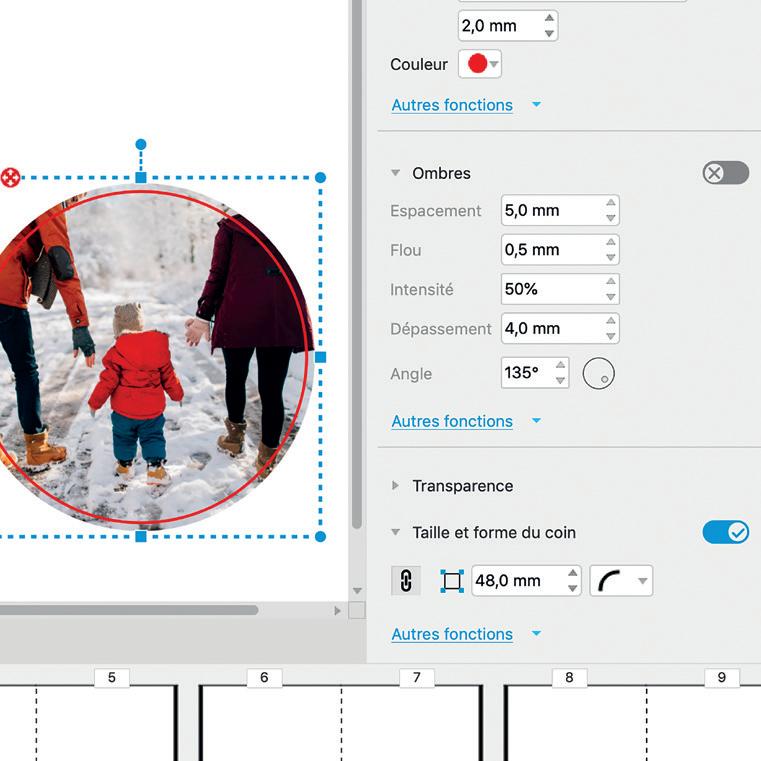Select the top middle square handle

click(x=141, y=178)
